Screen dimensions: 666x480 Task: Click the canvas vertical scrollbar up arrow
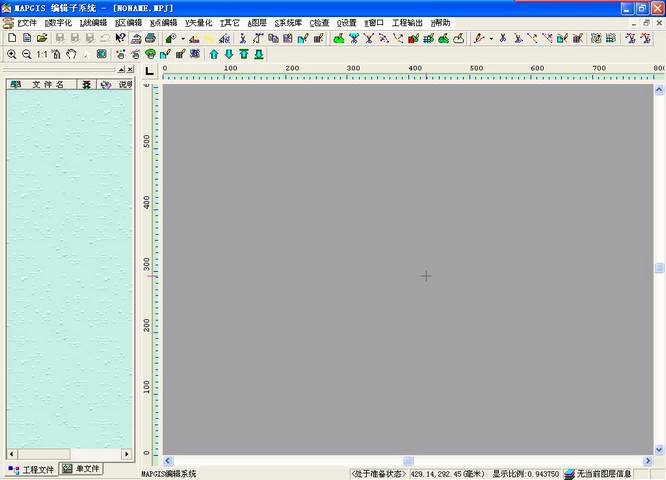659,89
